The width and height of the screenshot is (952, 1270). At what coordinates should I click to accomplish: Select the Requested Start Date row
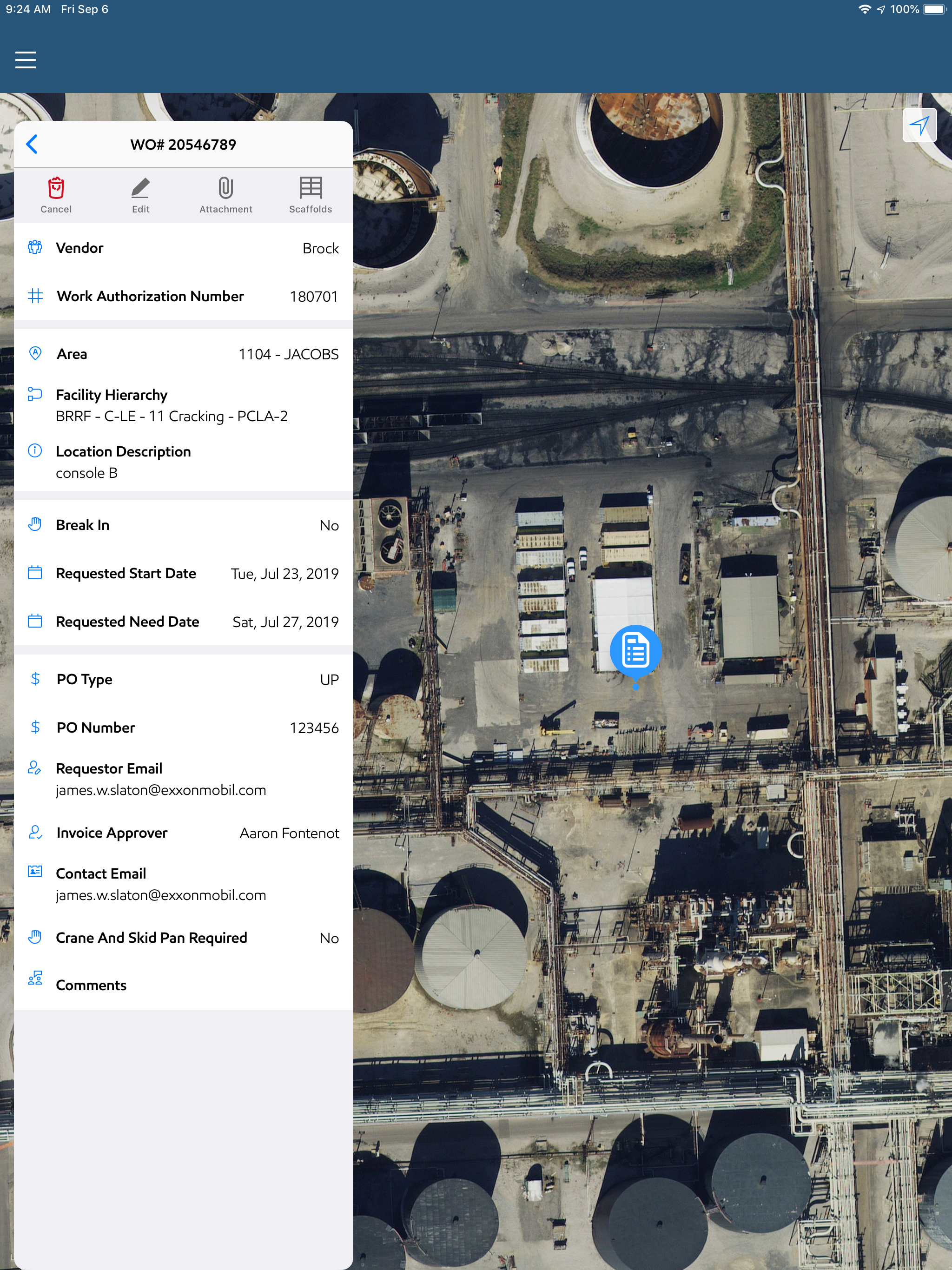point(183,574)
